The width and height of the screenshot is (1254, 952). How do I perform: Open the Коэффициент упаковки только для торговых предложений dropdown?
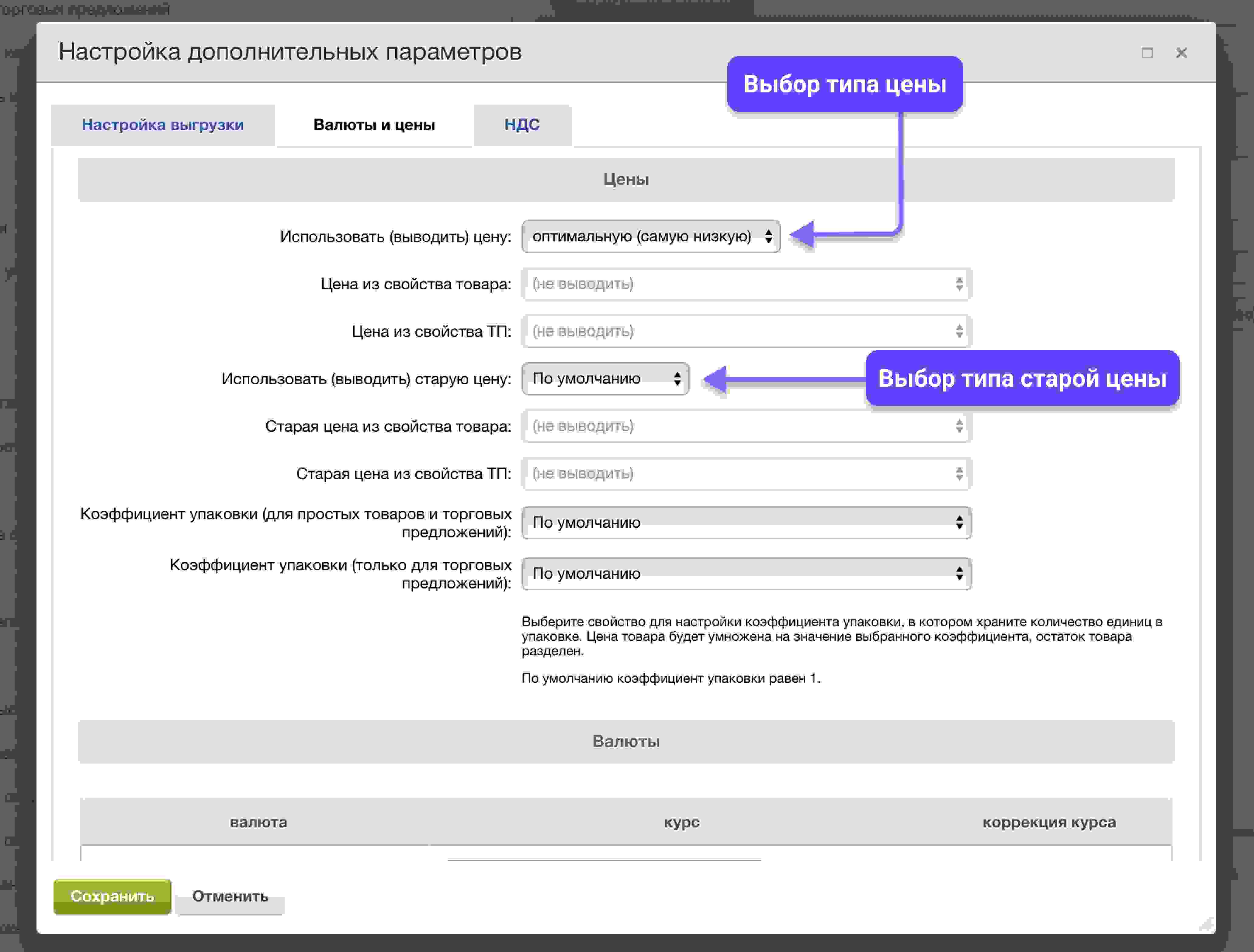tap(746, 574)
